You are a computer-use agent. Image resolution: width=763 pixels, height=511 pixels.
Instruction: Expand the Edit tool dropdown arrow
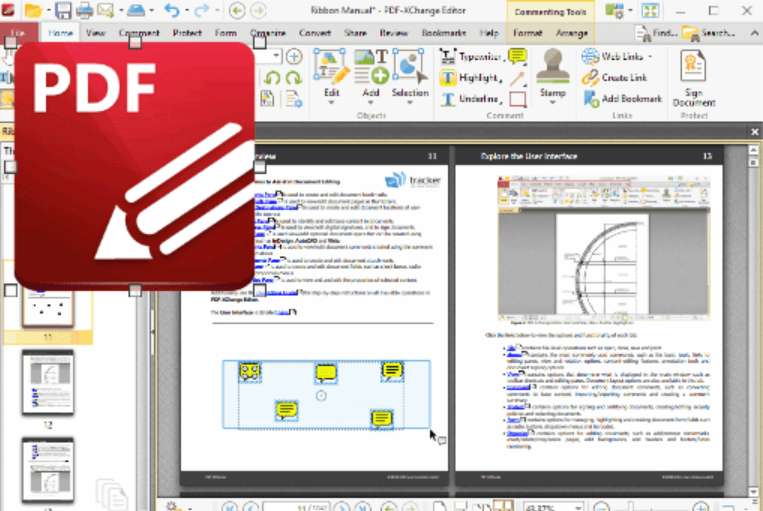click(x=331, y=103)
